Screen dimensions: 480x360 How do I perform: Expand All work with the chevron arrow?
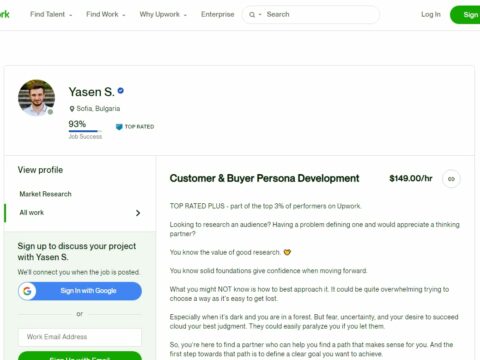[138, 213]
